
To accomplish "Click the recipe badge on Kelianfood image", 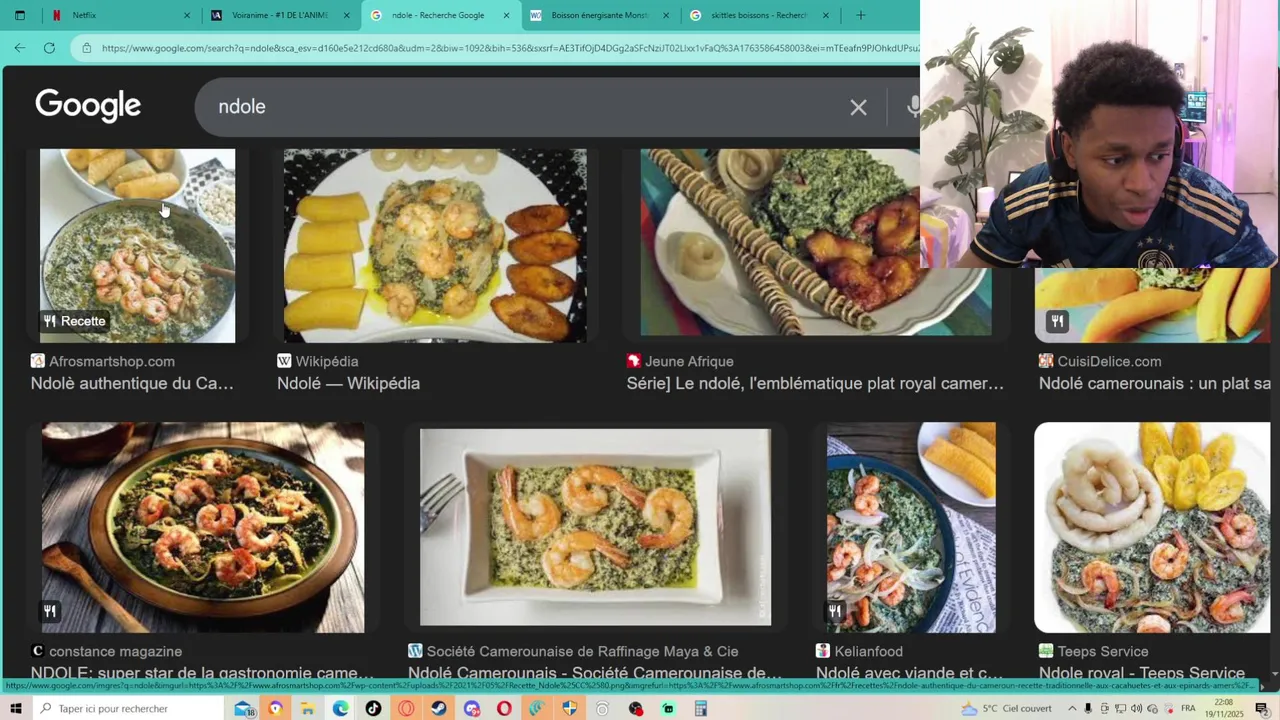I will click(835, 611).
